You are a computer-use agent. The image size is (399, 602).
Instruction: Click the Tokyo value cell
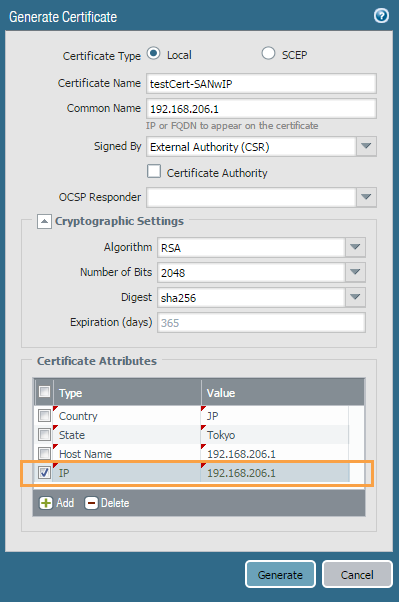[x=275, y=435]
